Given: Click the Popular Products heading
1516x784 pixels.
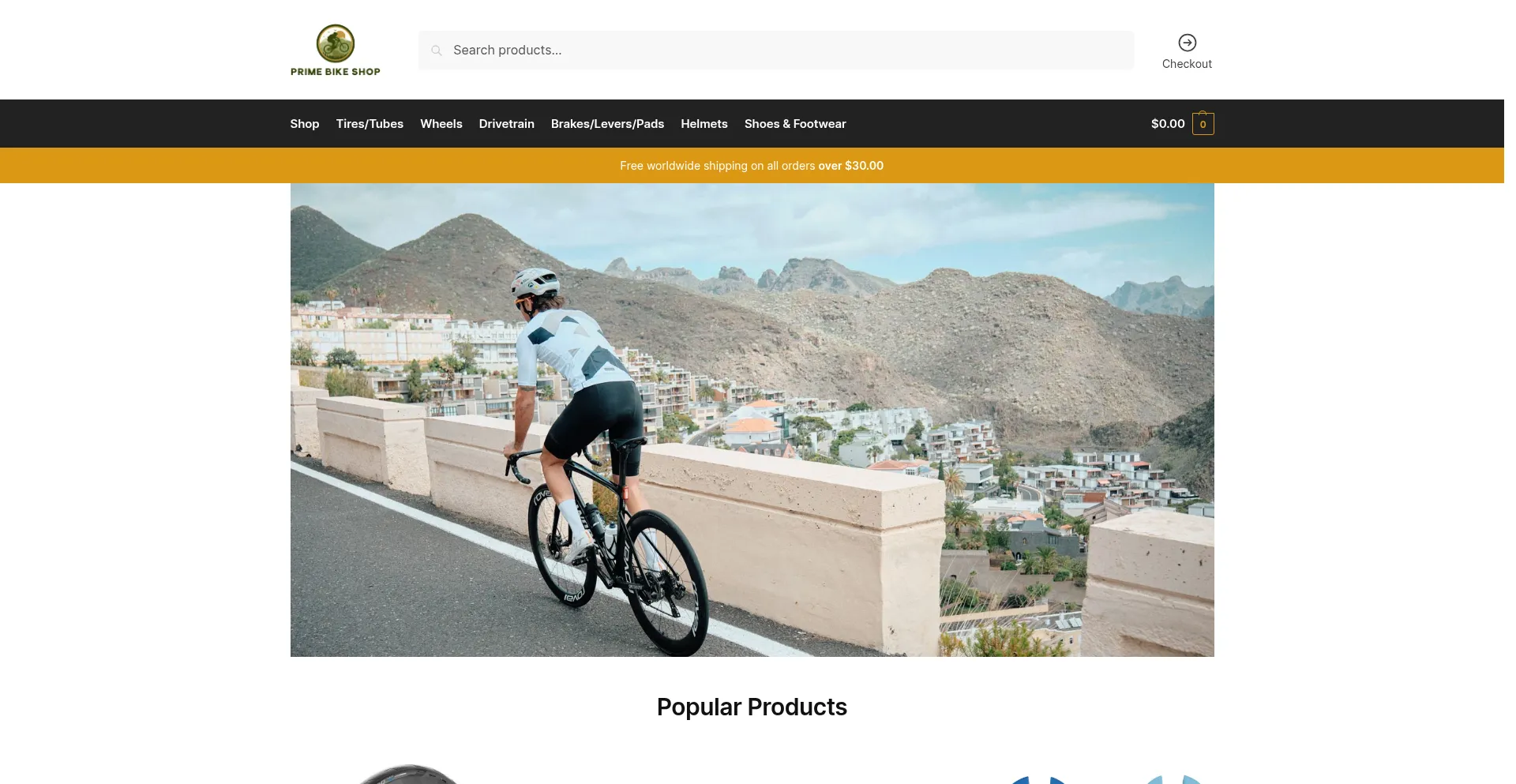Looking at the screenshot, I should pos(752,707).
